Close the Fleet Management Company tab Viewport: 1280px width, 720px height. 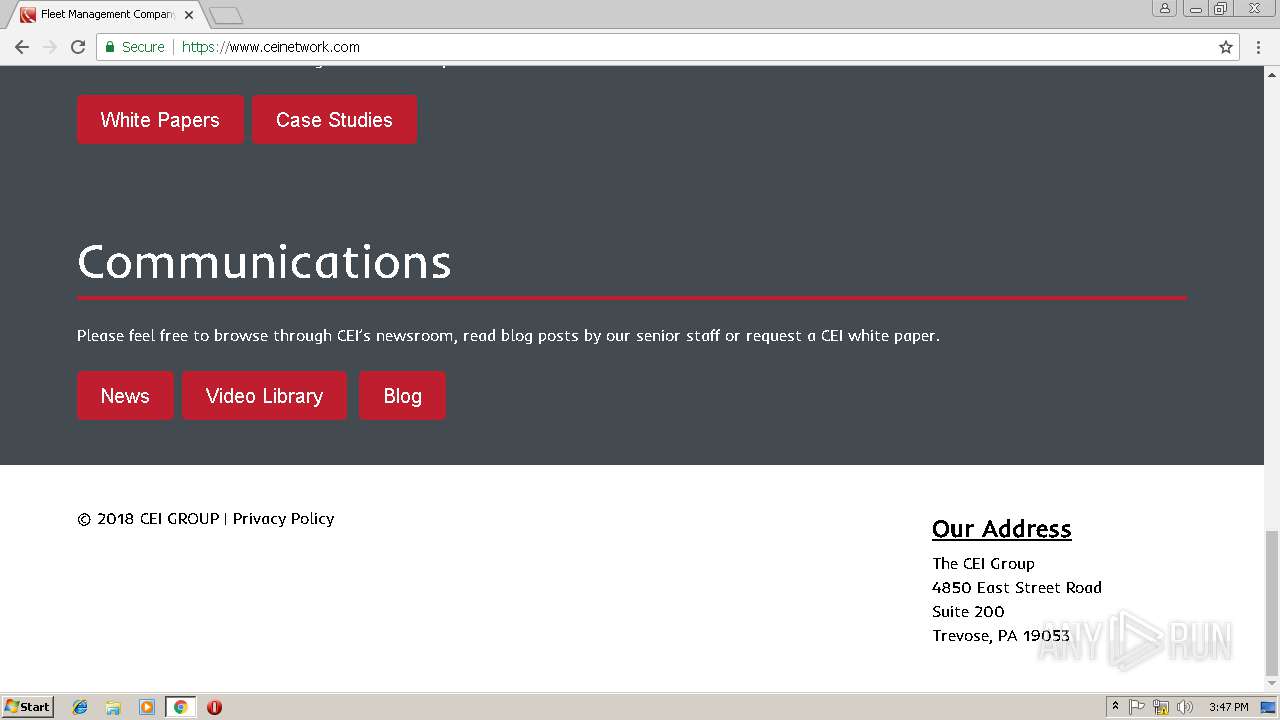pyautogui.click(x=189, y=15)
